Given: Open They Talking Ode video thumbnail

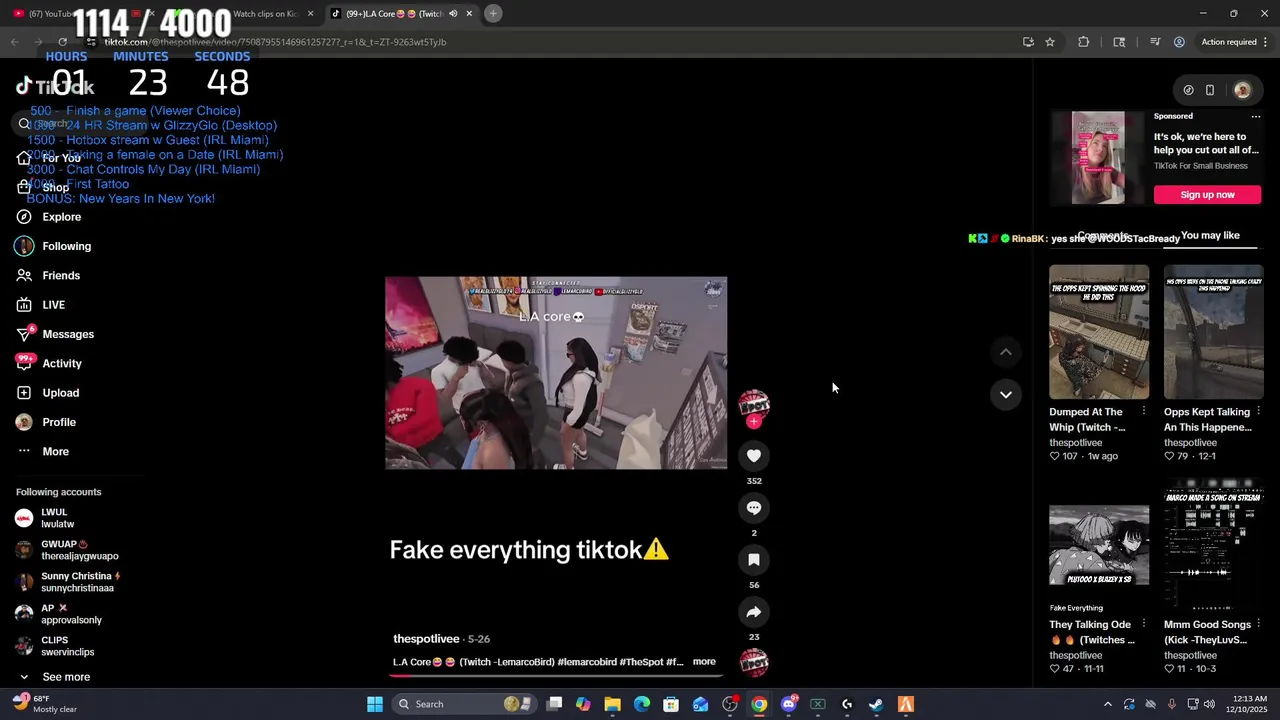Looking at the screenshot, I should [x=1099, y=546].
